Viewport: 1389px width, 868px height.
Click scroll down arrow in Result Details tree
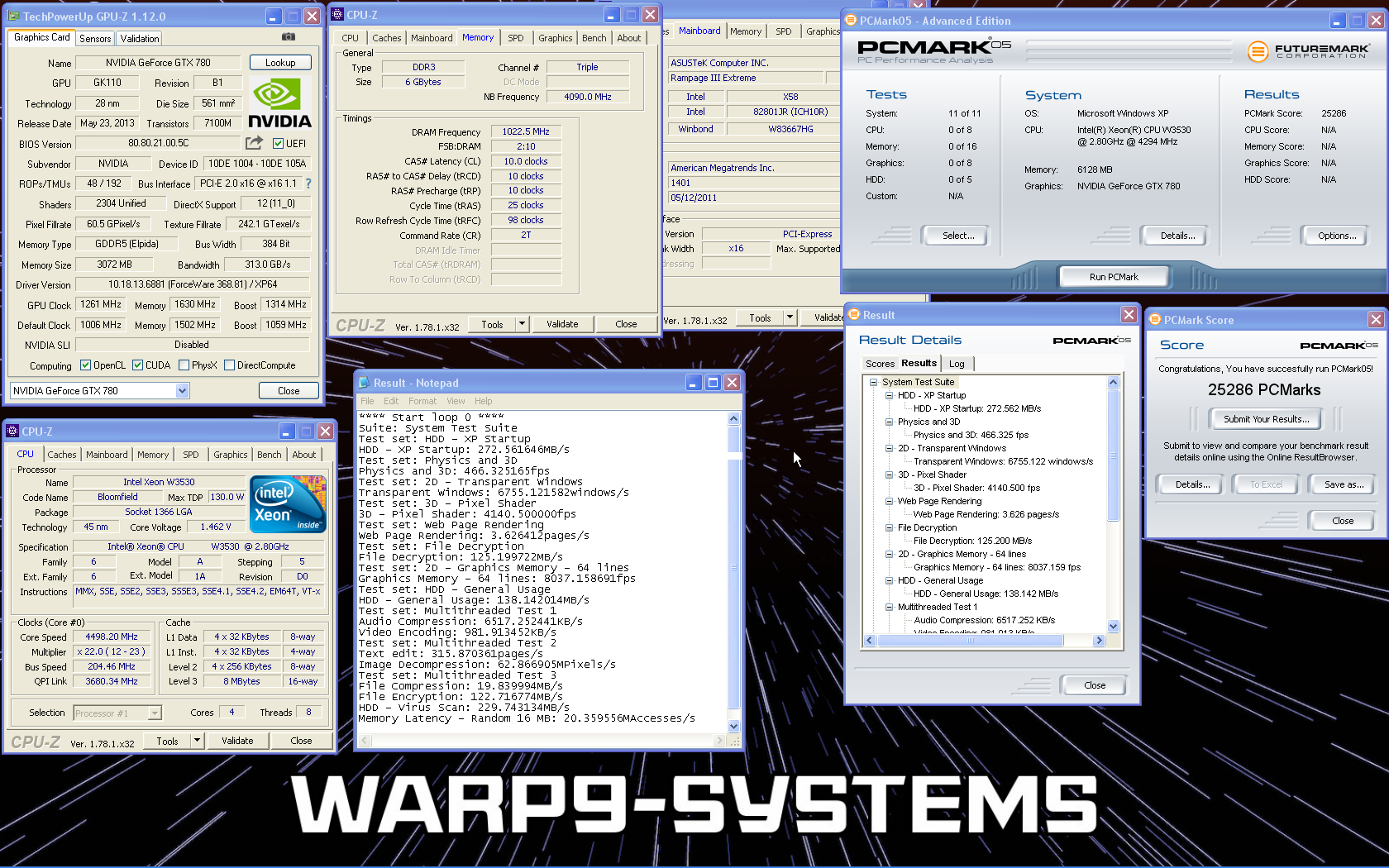(x=1113, y=627)
